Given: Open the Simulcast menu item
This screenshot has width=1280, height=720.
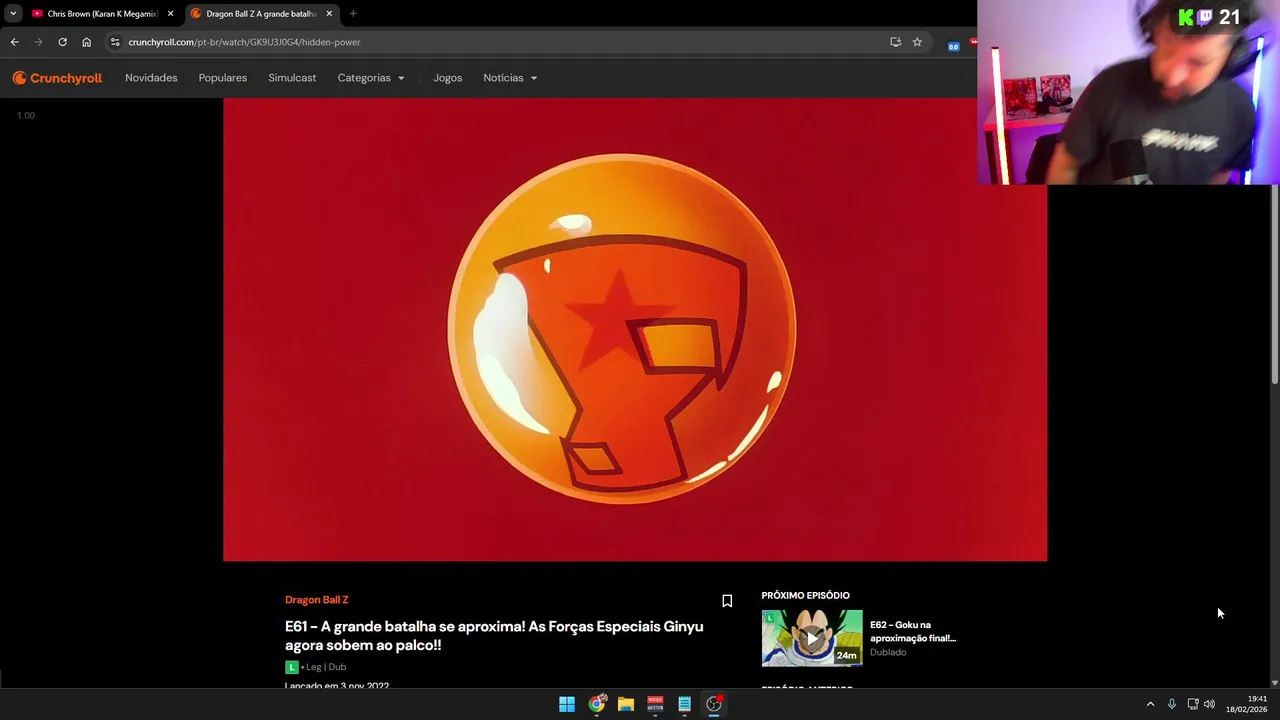Looking at the screenshot, I should [x=292, y=78].
